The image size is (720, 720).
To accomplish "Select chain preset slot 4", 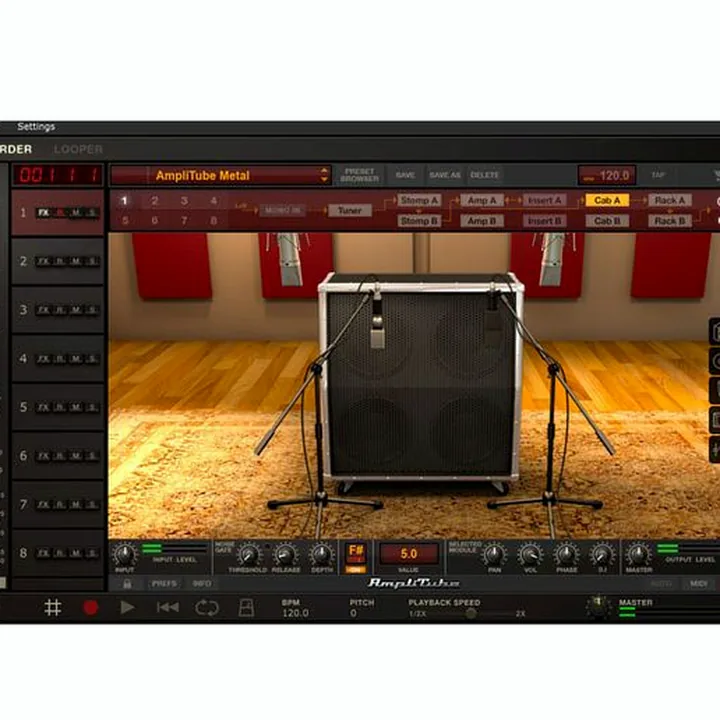I will [214, 201].
